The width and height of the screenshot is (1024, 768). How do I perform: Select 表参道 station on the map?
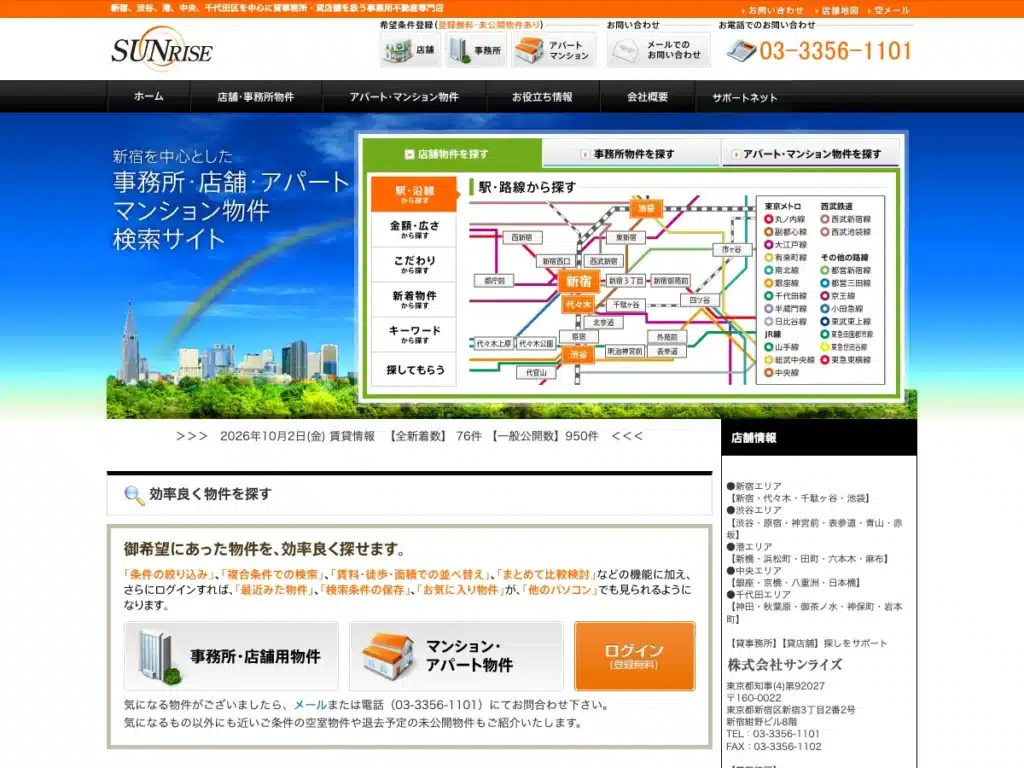tap(667, 351)
